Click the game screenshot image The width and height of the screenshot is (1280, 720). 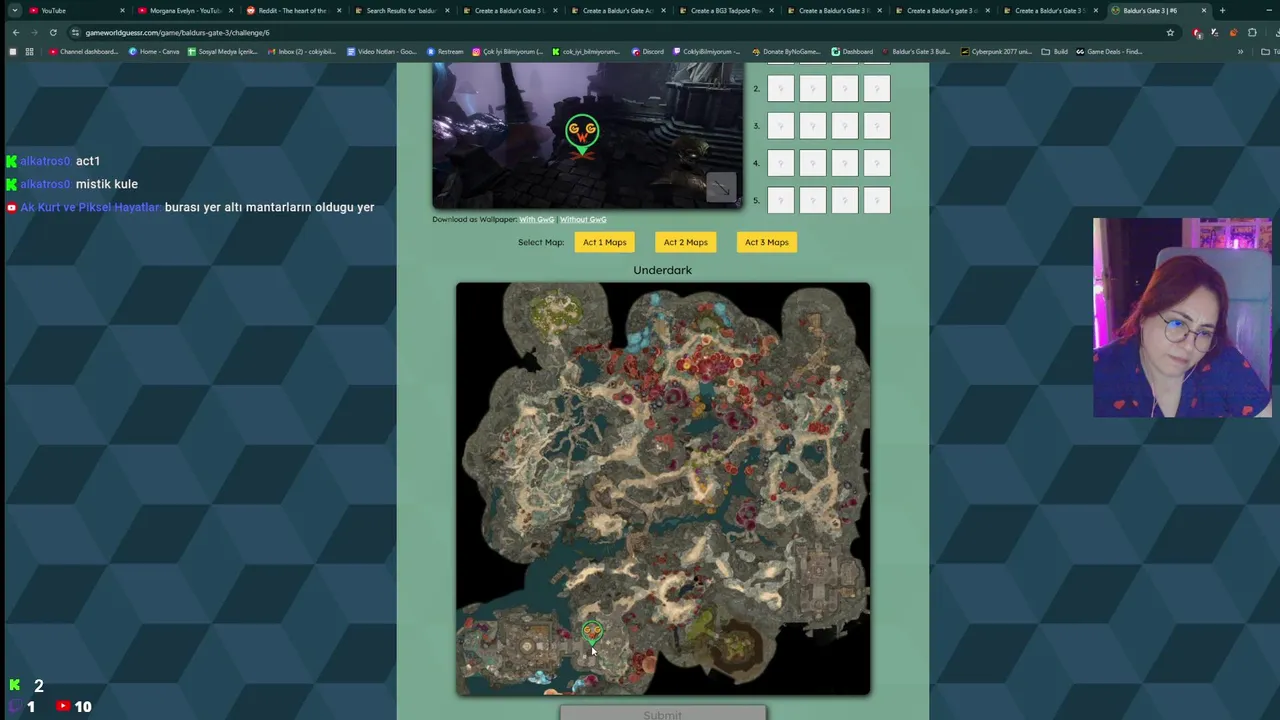(x=588, y=135)
